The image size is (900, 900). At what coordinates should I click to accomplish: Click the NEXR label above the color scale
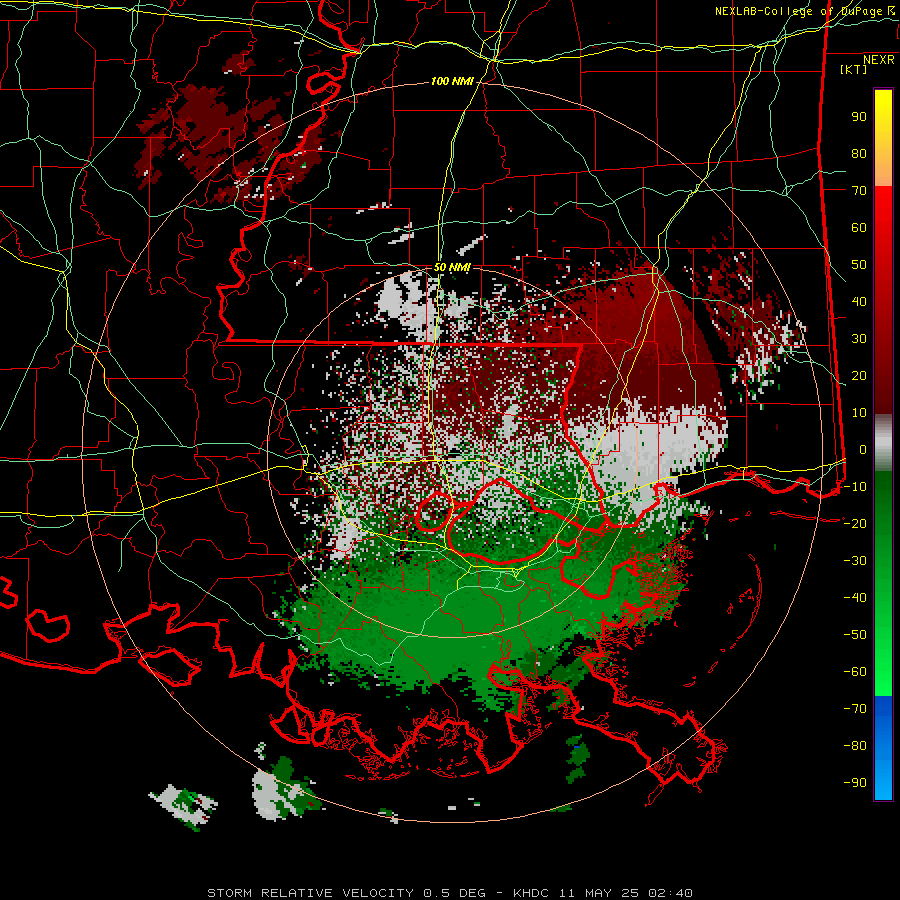tap(879, 60)
